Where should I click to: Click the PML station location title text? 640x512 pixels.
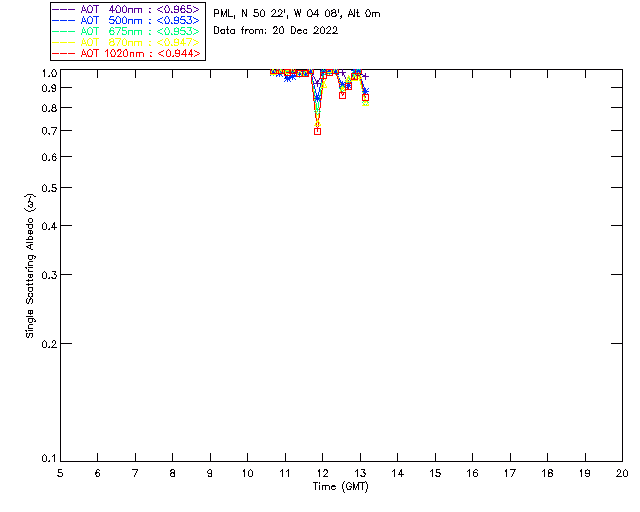297,13
